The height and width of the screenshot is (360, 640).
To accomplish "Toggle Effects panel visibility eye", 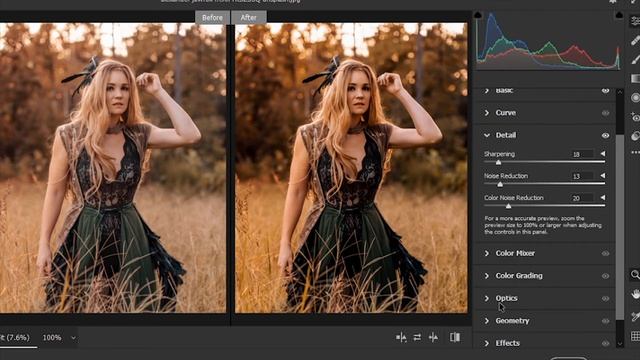I will pyautogui.click(x=605, y=343).
